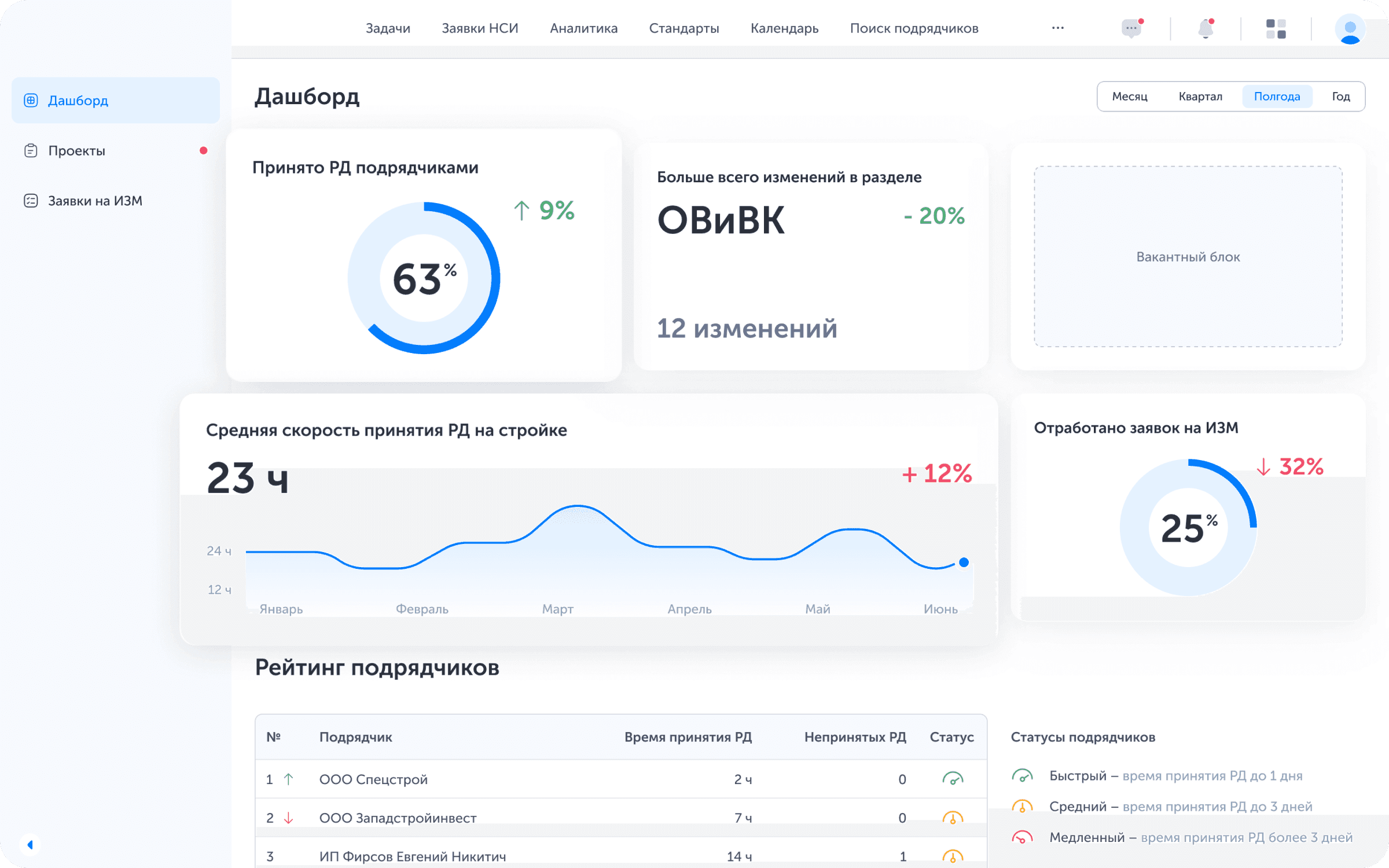The image size is (1389, 868).
Task: Open the Стандарты tab
Action: (x=684, y=28)
